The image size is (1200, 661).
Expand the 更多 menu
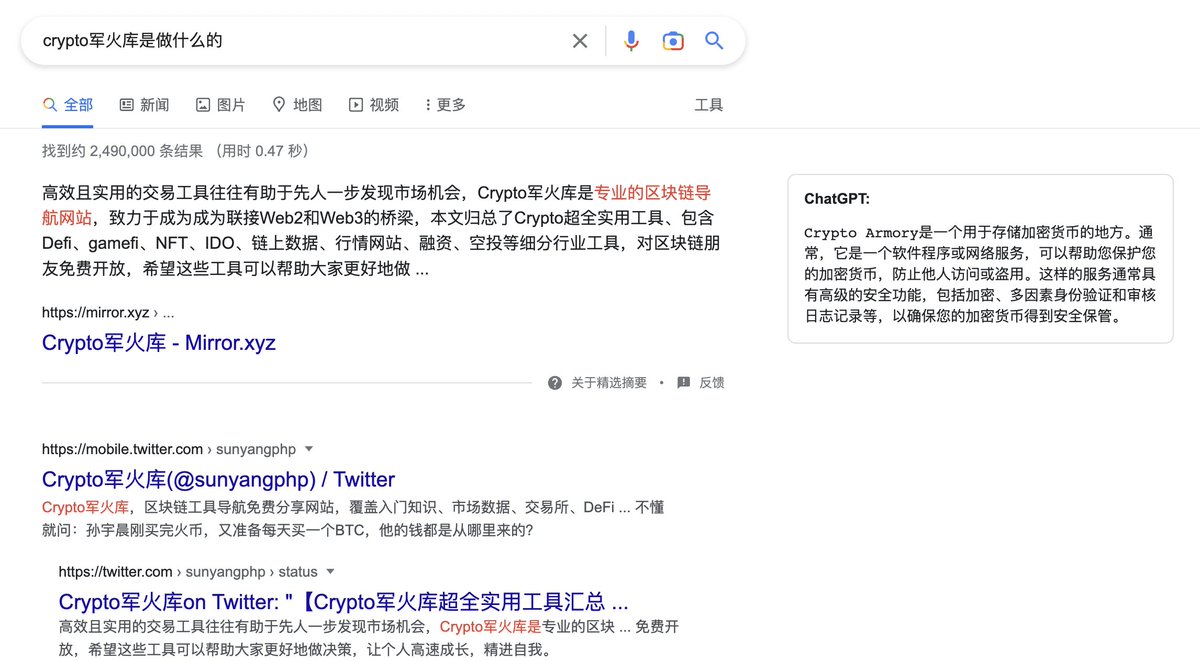[x=445, y=105]
